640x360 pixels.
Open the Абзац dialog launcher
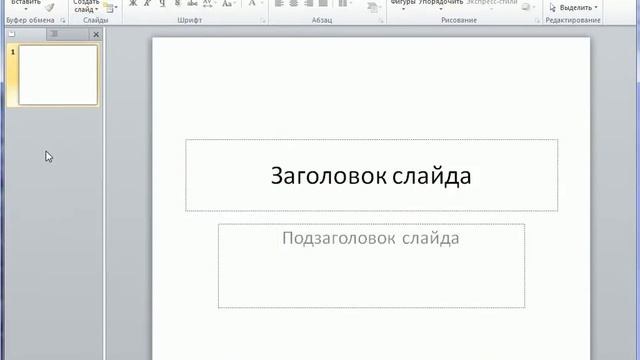(x=381, y=20)
